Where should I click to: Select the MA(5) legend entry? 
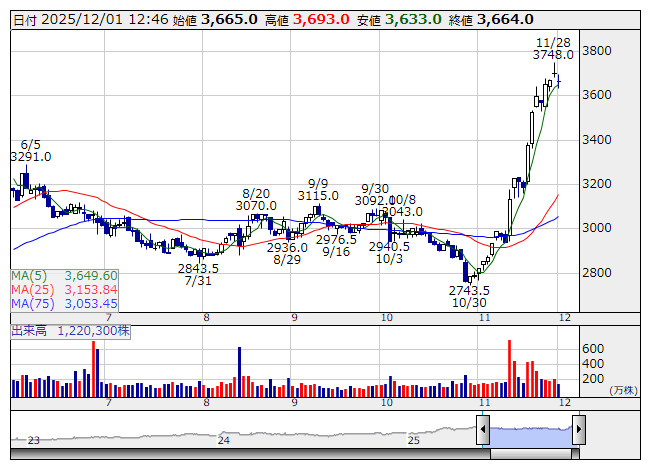click(x=65, y=275)
